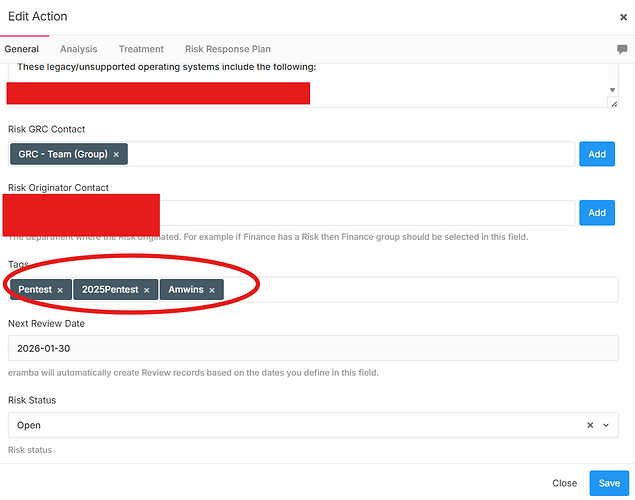
Task: Go to the Treatment tab
Action: click(141, 49)
